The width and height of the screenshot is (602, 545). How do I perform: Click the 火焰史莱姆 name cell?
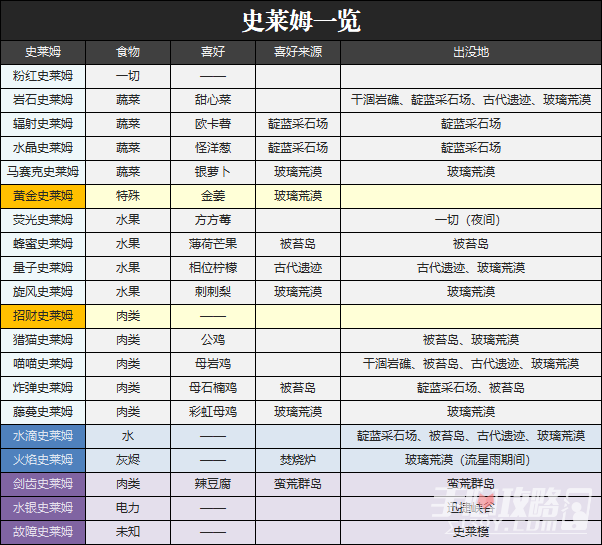tap(43, 460)
